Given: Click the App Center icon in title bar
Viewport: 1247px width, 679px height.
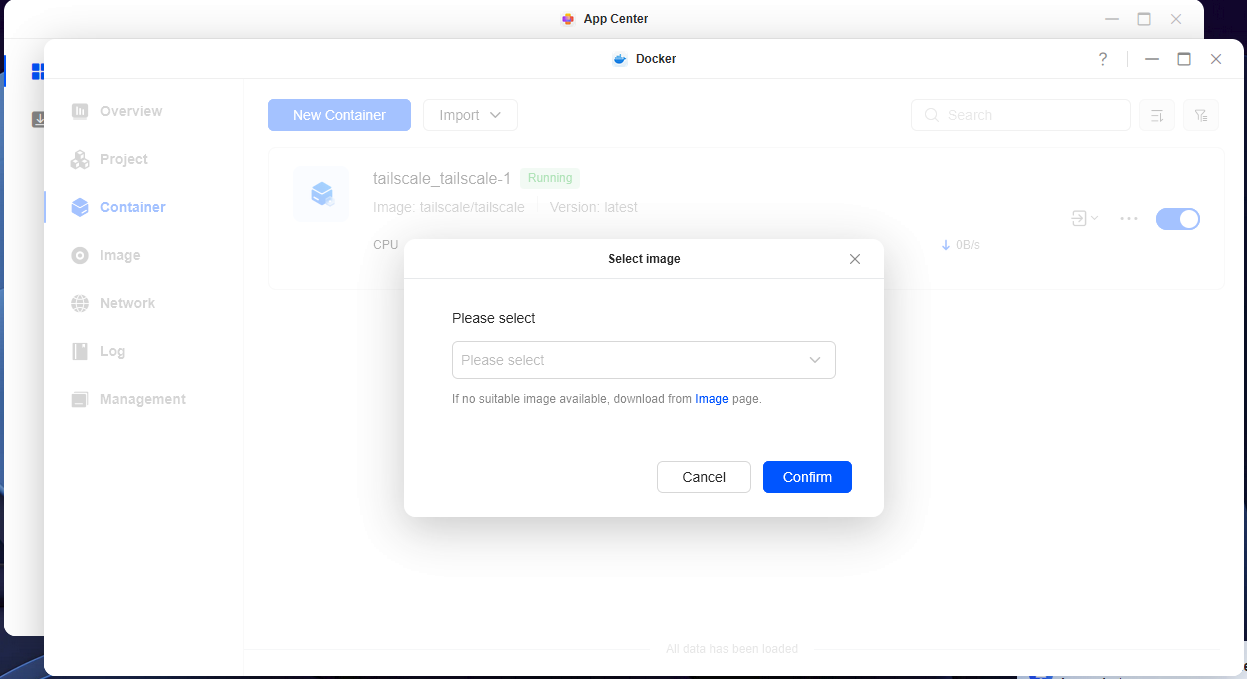Looking at the screenshot, I should point(568,19).
